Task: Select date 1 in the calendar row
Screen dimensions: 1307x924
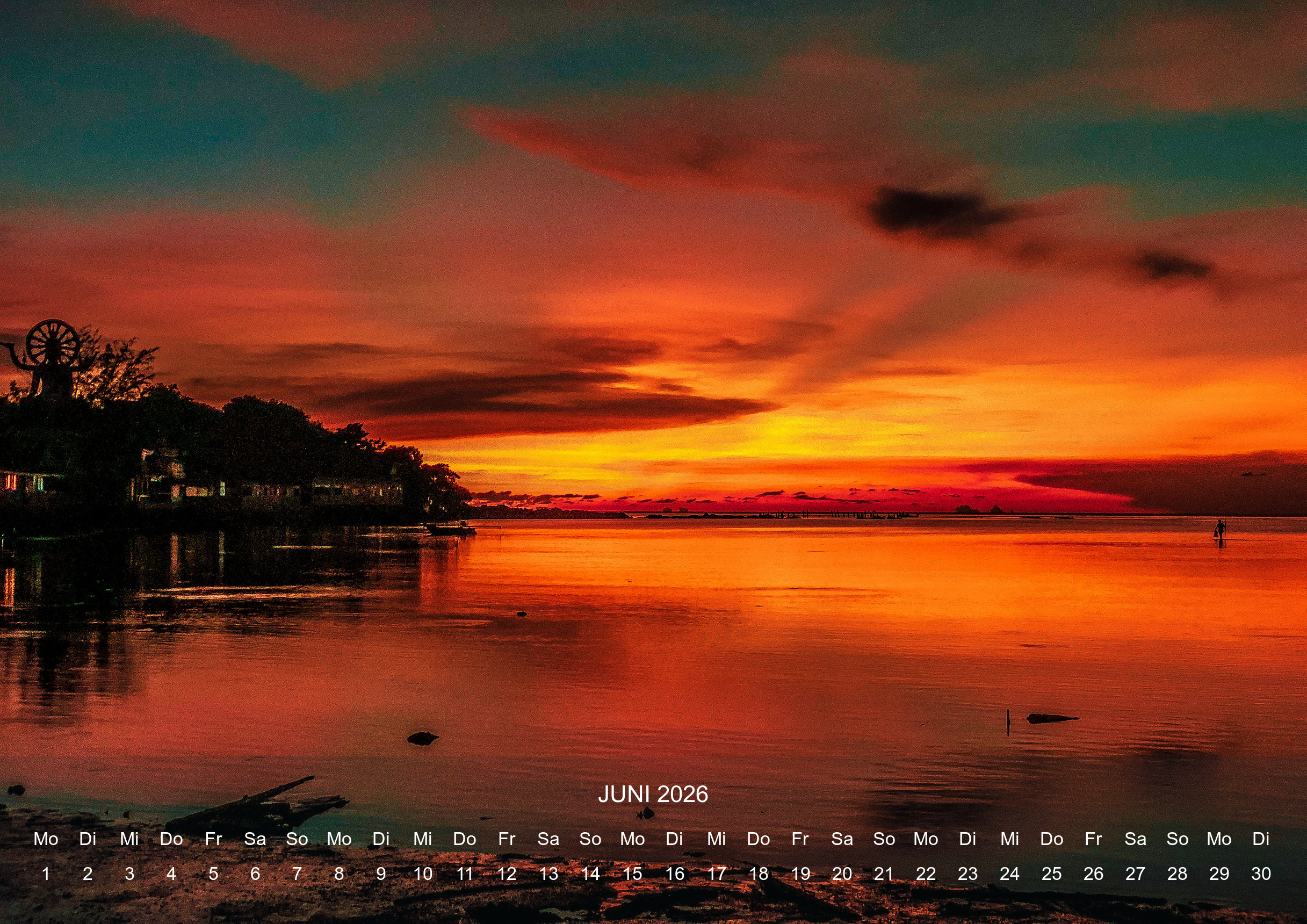Action: pos(46,874)
